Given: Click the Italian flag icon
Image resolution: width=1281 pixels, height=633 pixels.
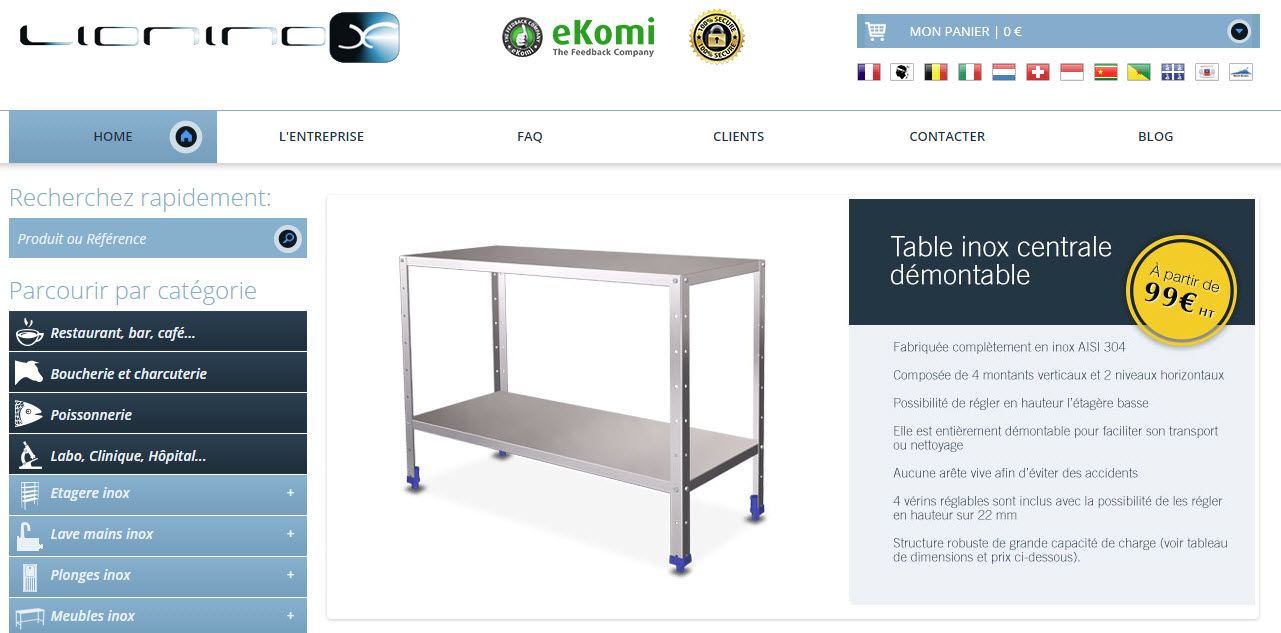Looking at the screenshot, I should coord(970,72).
